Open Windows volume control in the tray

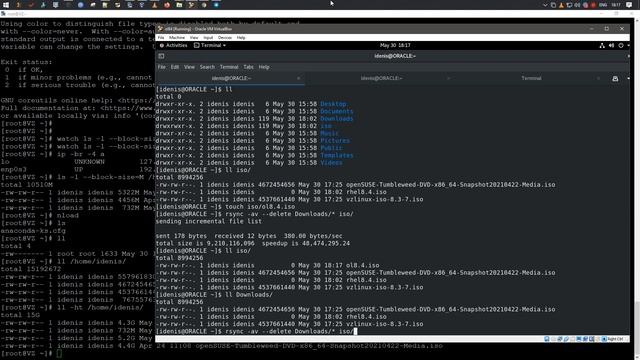tap(577, 5)
